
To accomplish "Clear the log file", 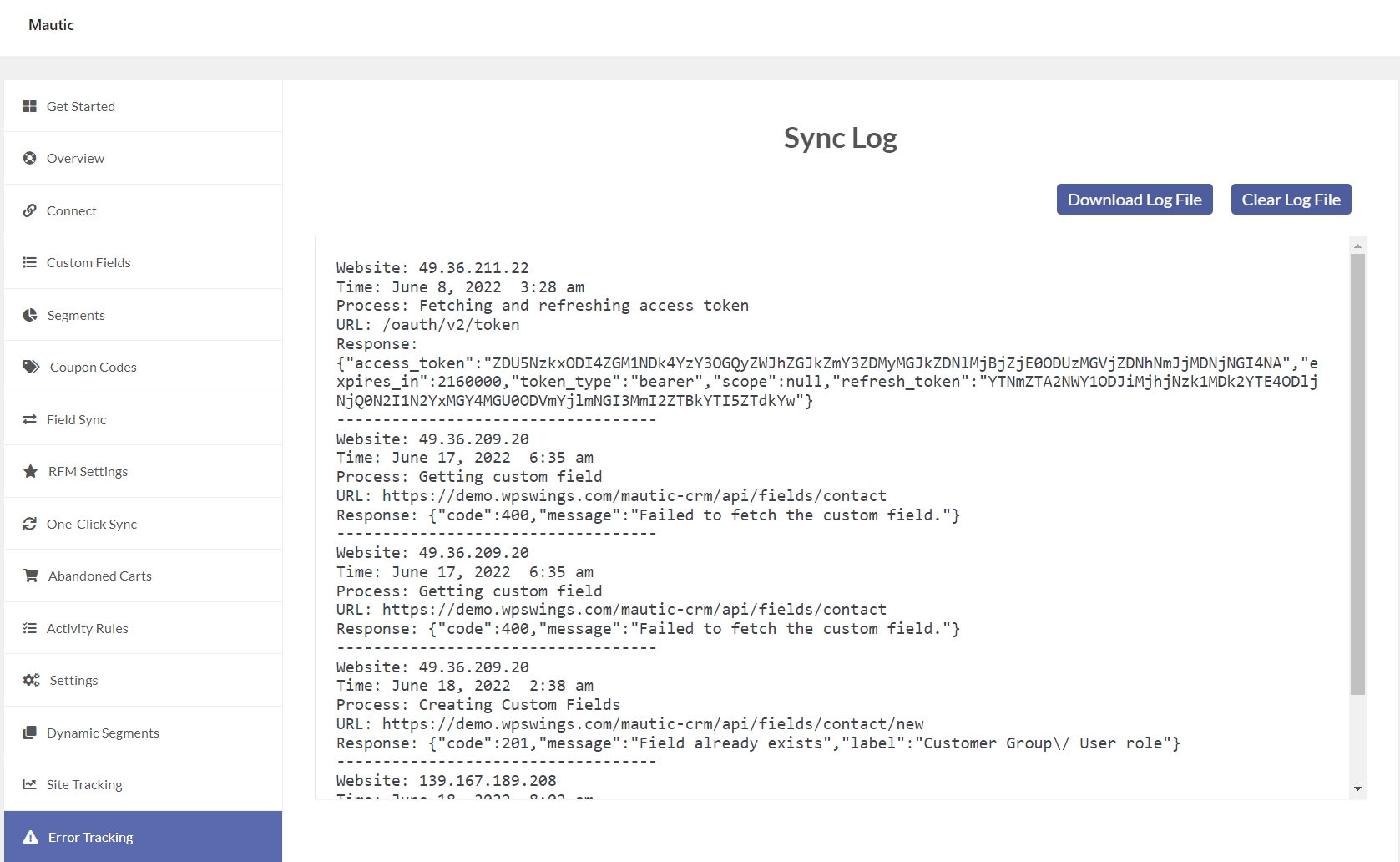I will pos(1291,200).
